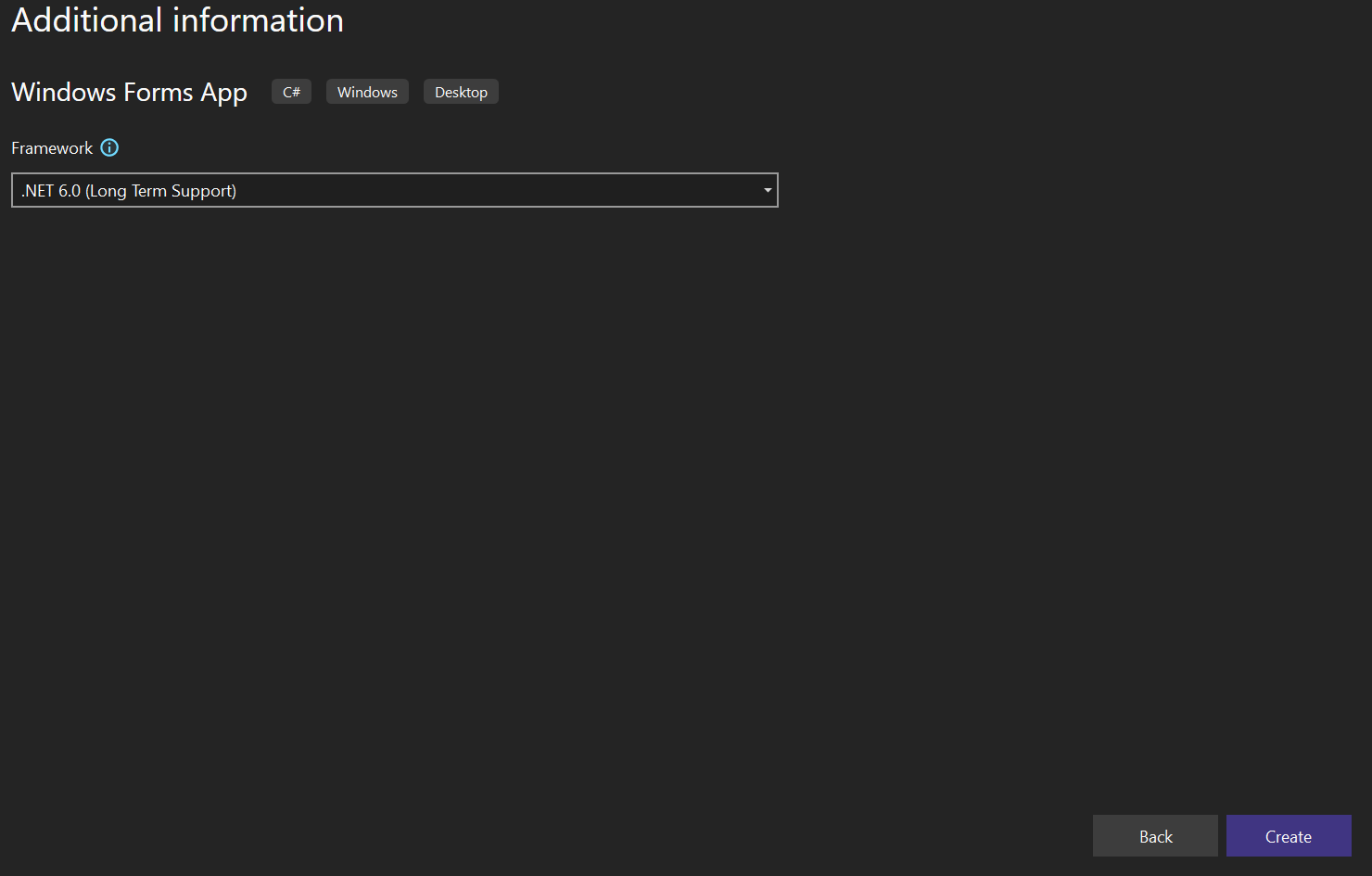Click the dropdown arrow of Framework combo box
Screen dimensions: 1372x876
[x=768, y=190]
